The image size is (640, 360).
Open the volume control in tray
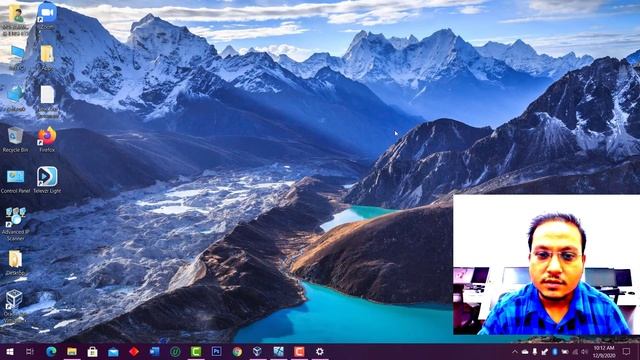[x=584, y=351]
